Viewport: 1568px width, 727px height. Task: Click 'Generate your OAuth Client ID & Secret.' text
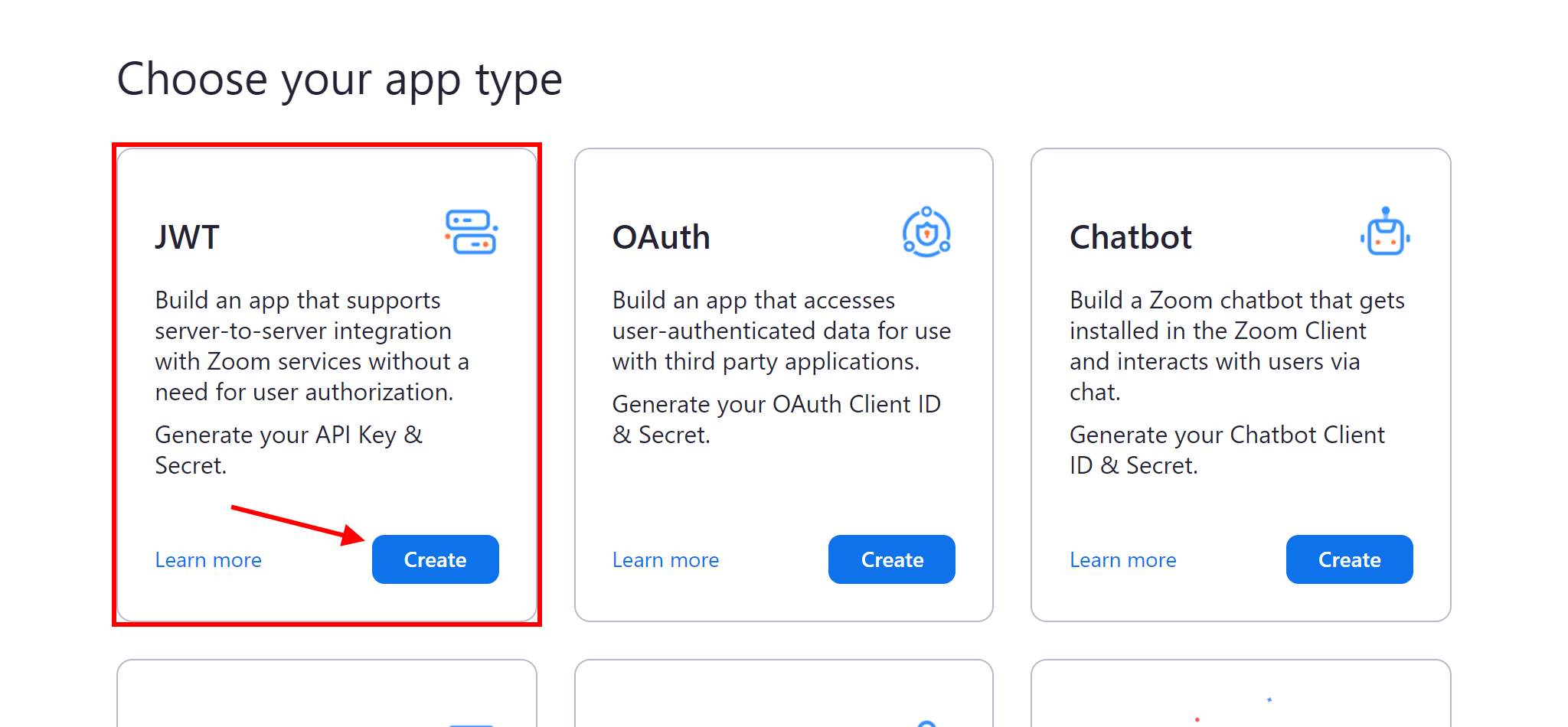pos(776,419)
